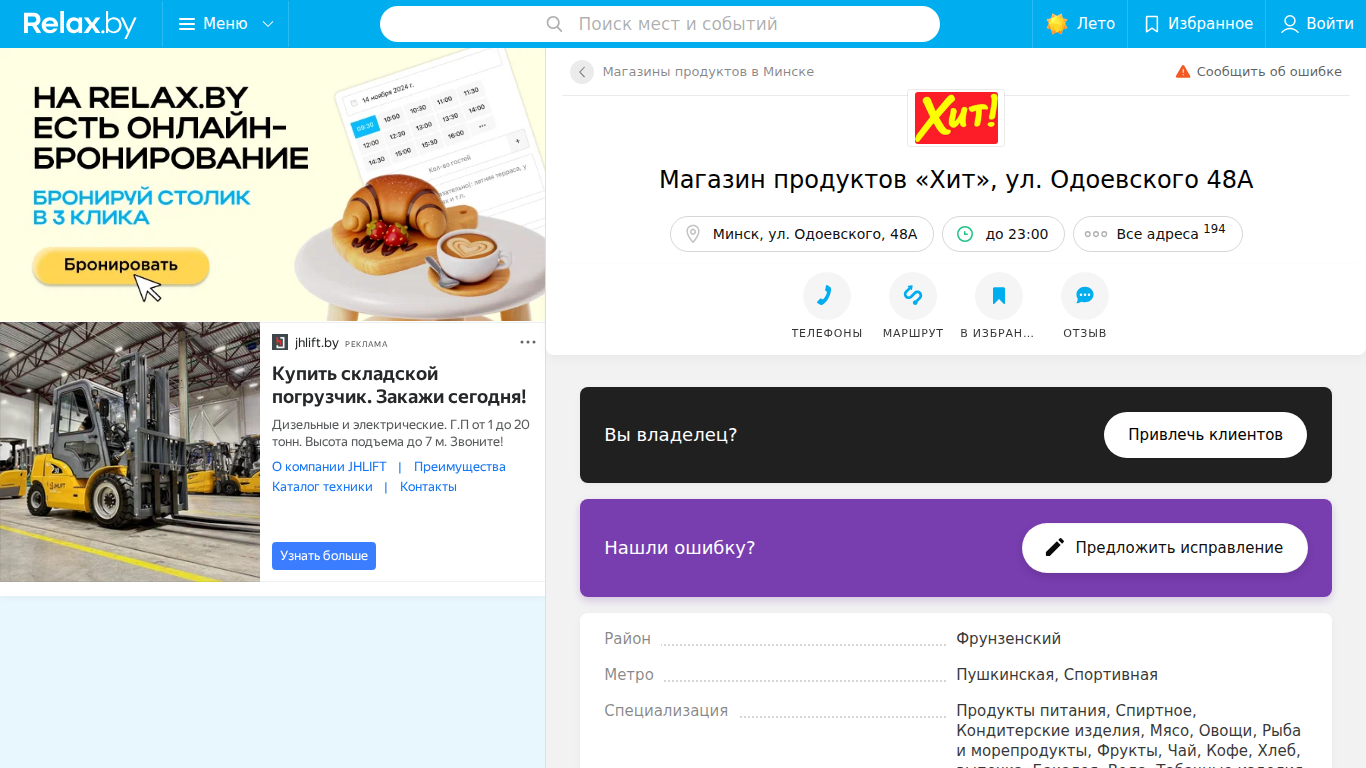Click the sun icon beside Лето
Viewport: 1366px width, 768px height.
point(1057,24)
